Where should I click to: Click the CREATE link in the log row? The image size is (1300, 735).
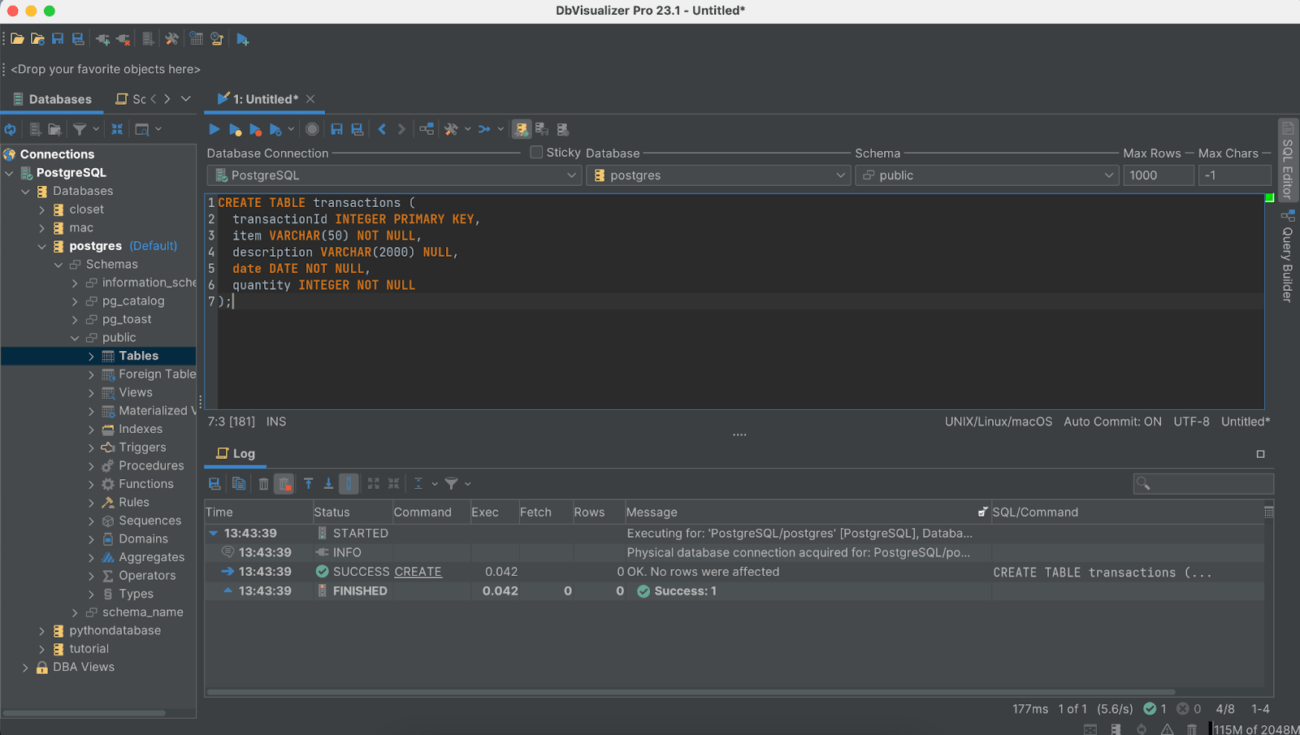[418, 571]
